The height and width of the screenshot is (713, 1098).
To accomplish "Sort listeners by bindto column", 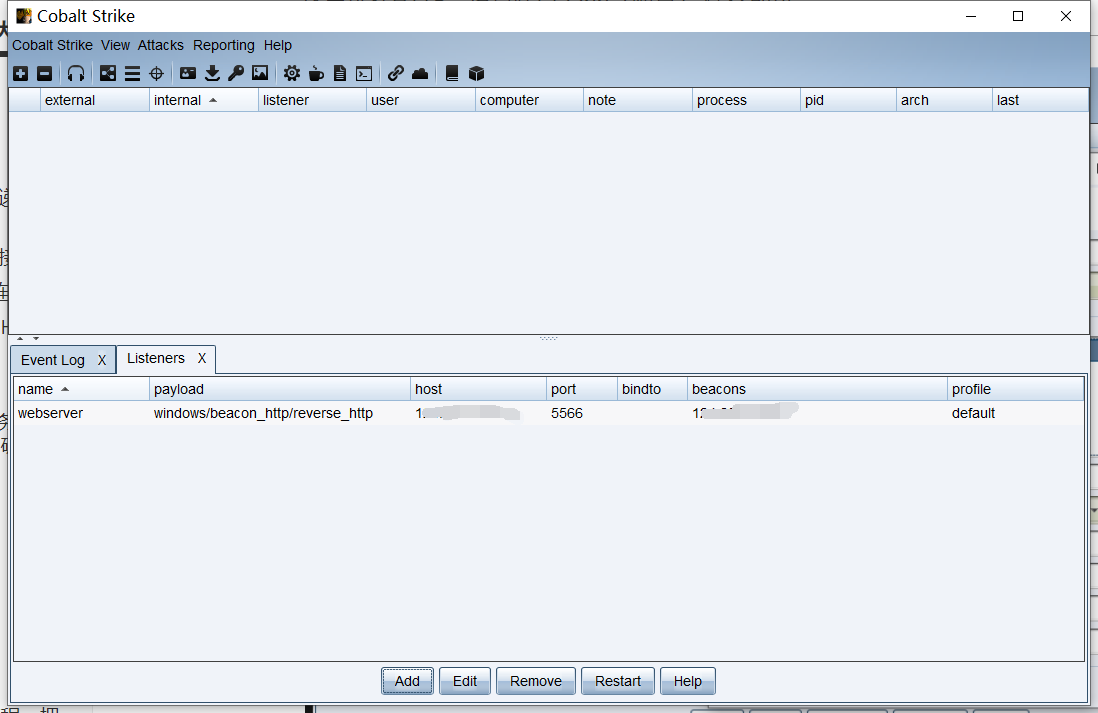I will pyautogui.click(x=653, y=389).
